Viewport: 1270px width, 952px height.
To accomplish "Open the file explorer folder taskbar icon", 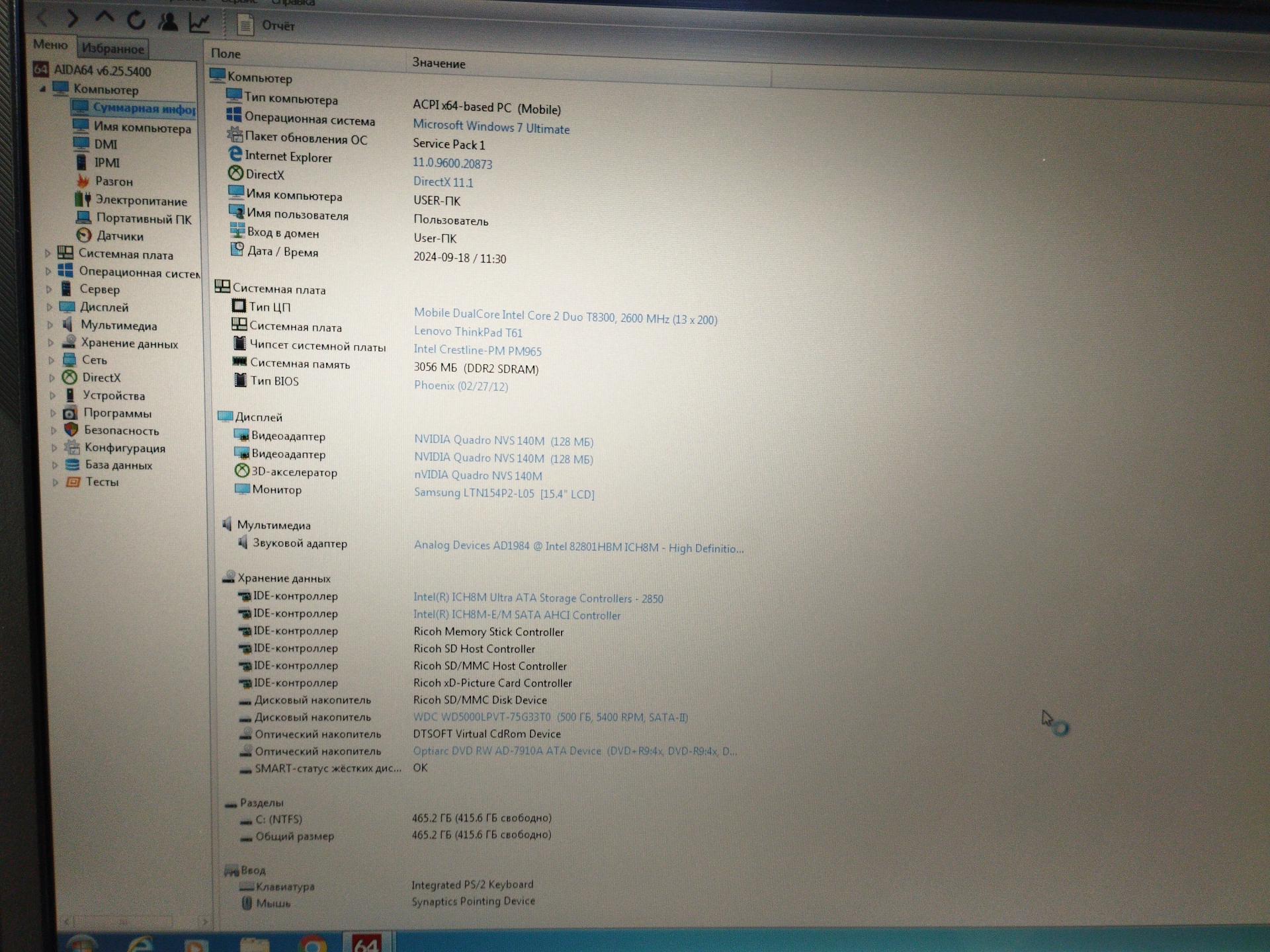I will click(254, 944).
